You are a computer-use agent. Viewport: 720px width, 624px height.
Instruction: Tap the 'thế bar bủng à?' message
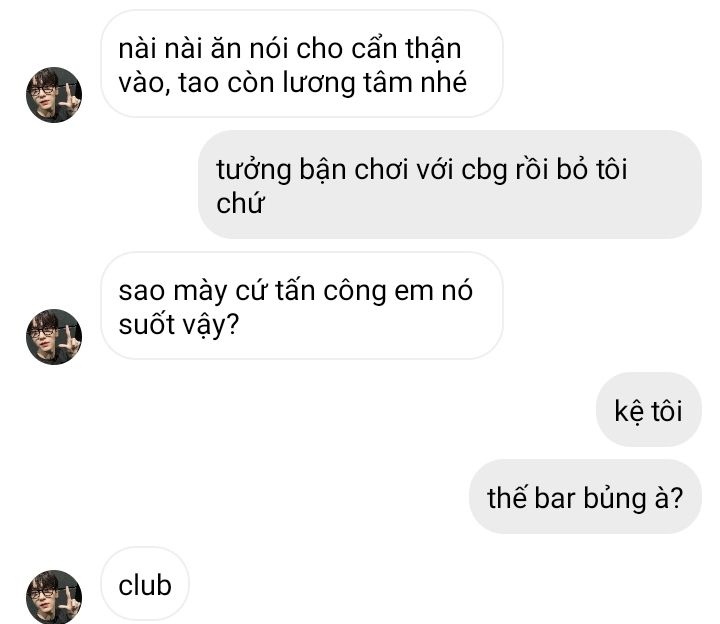585,496
